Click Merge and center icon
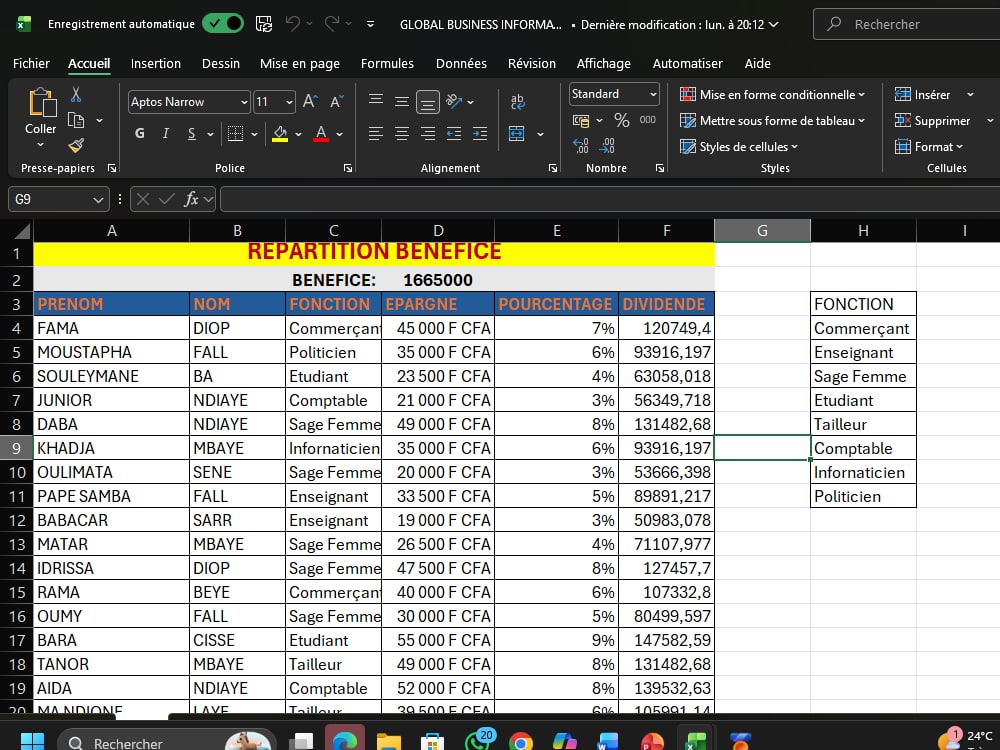Screen dimensions: 1000x750 517,133
